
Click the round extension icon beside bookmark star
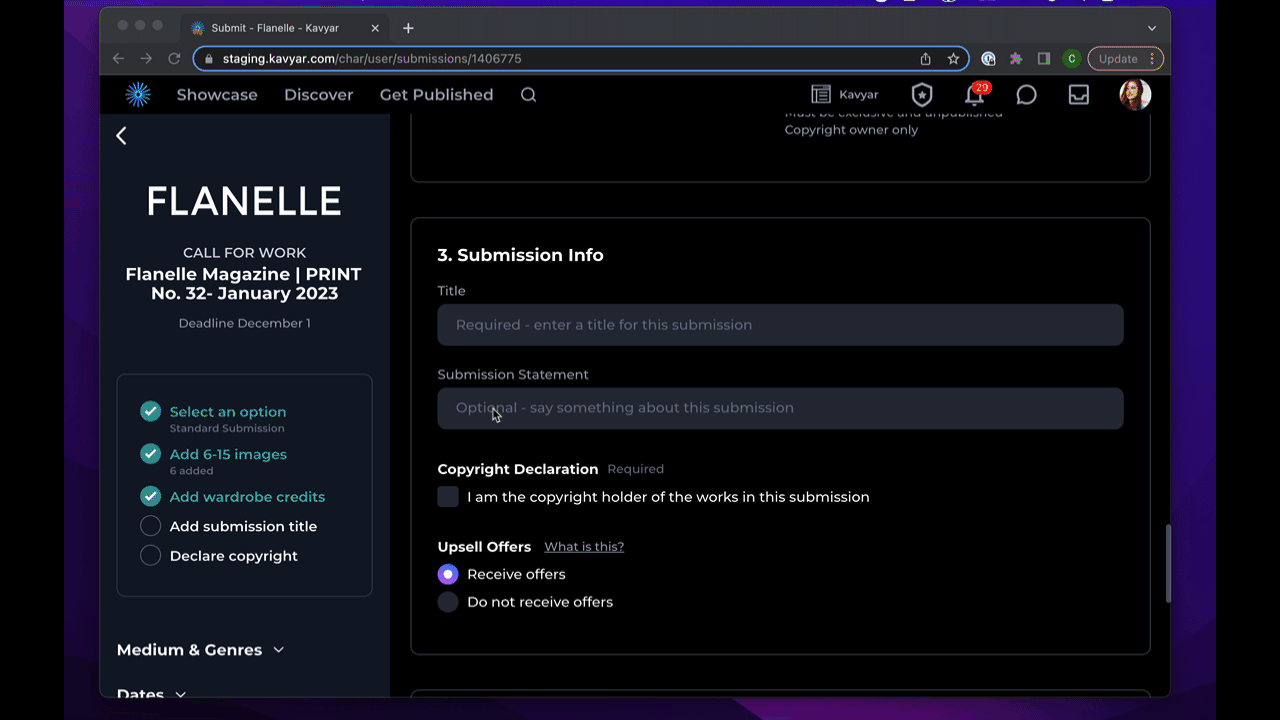[x=988, y=59]
